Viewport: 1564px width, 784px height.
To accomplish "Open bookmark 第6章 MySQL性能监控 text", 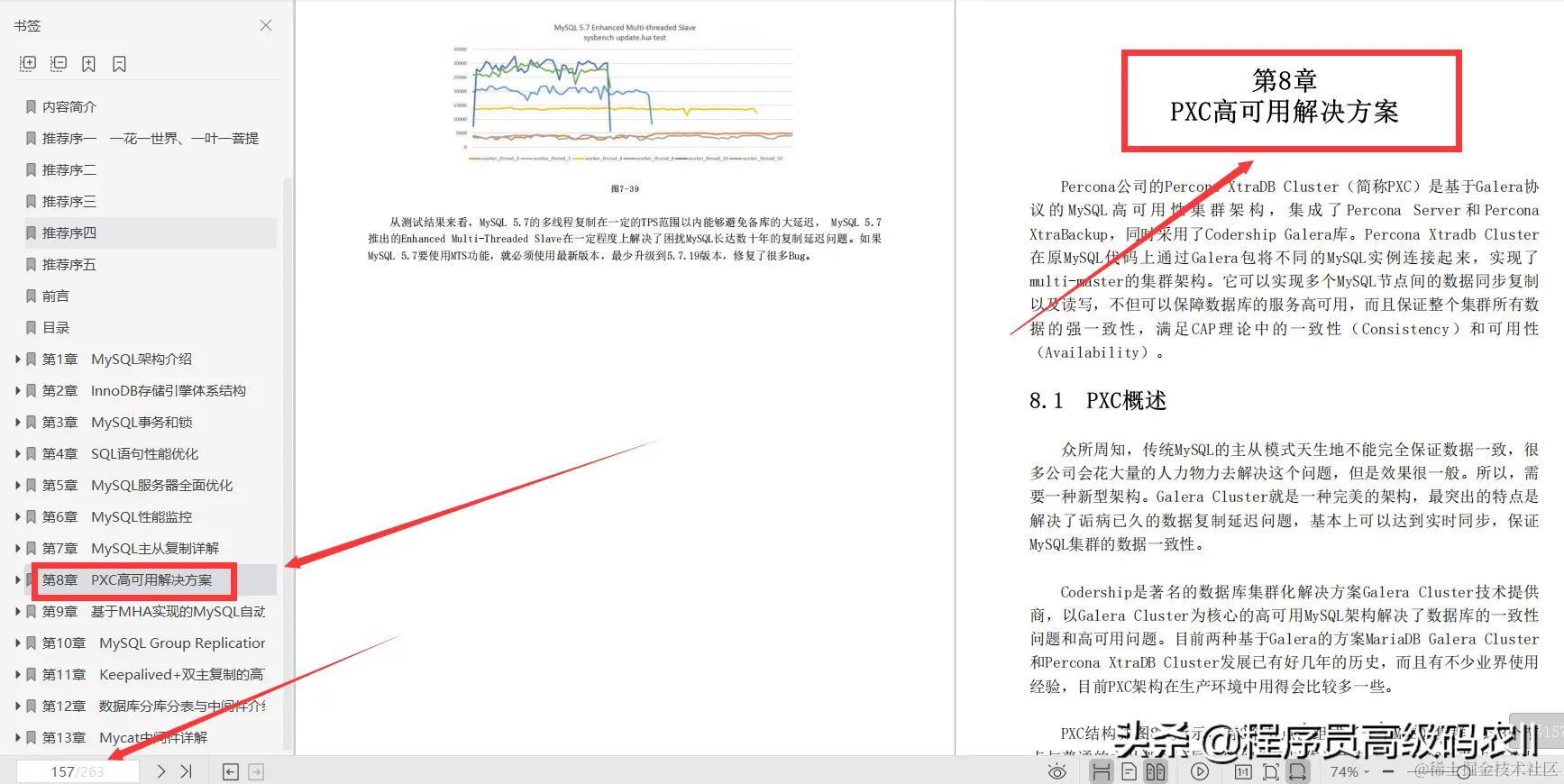I will click(117, 516).
